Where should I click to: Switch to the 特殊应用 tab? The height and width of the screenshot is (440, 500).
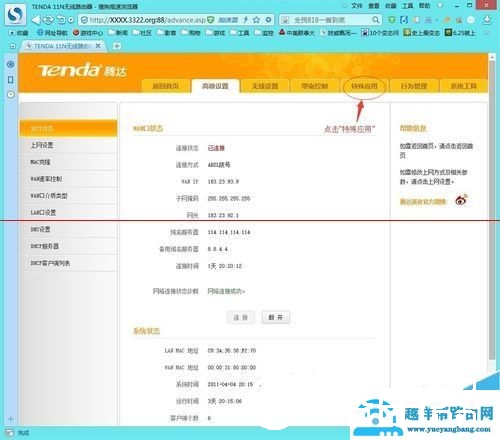tap(364, 86)
